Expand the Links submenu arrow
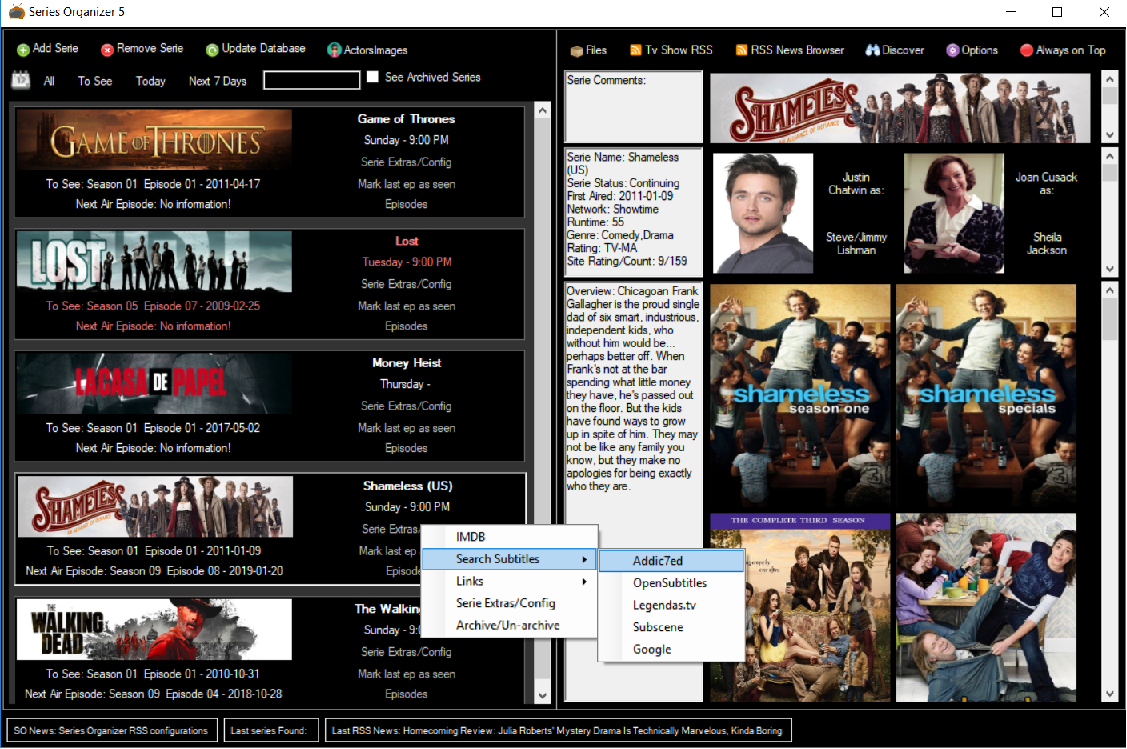 [584, 582]
